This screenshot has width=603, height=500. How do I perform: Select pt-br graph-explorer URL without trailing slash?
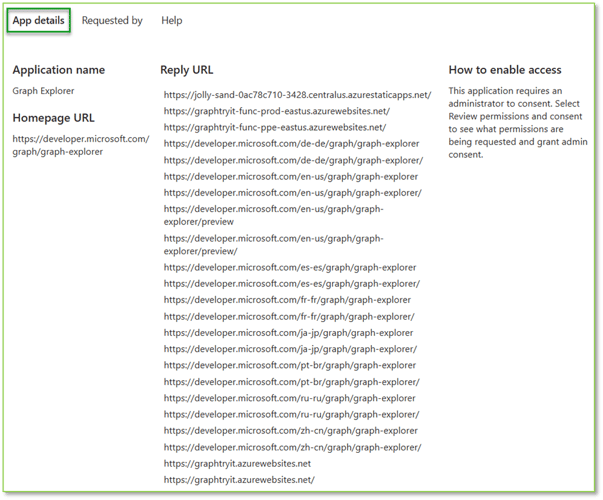pos(290,365)
